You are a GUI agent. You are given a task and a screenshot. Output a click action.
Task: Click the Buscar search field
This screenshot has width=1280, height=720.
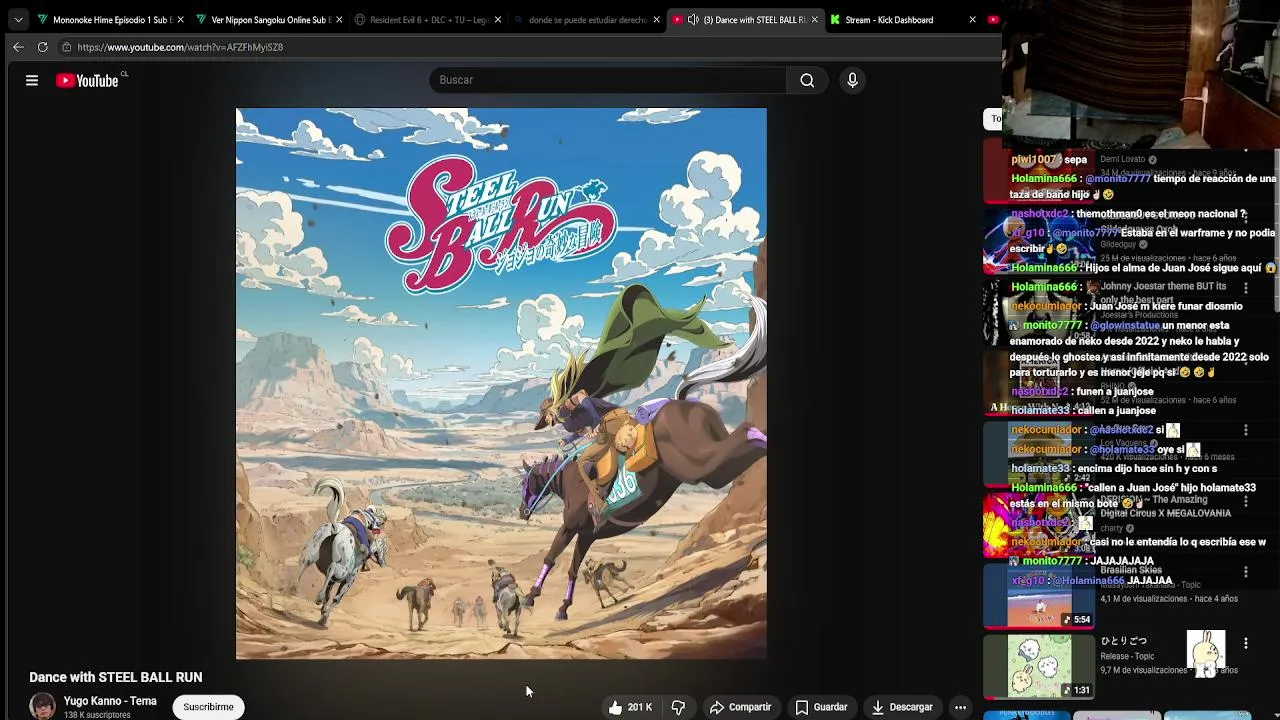click(x=608, y=80)
